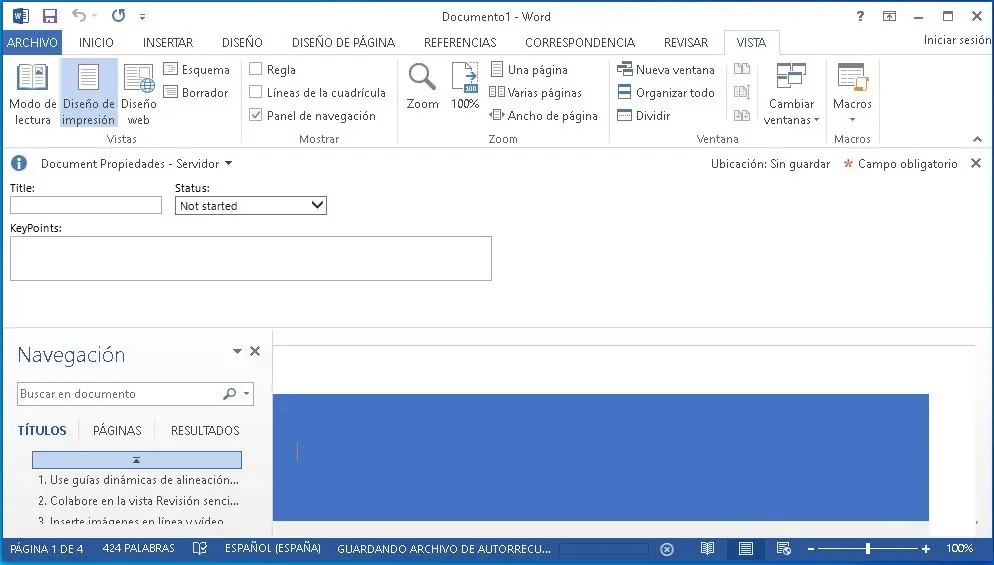Select Print Layout icon in status bar
This screenshot has height=565, width=994.
tap(746, 549)
